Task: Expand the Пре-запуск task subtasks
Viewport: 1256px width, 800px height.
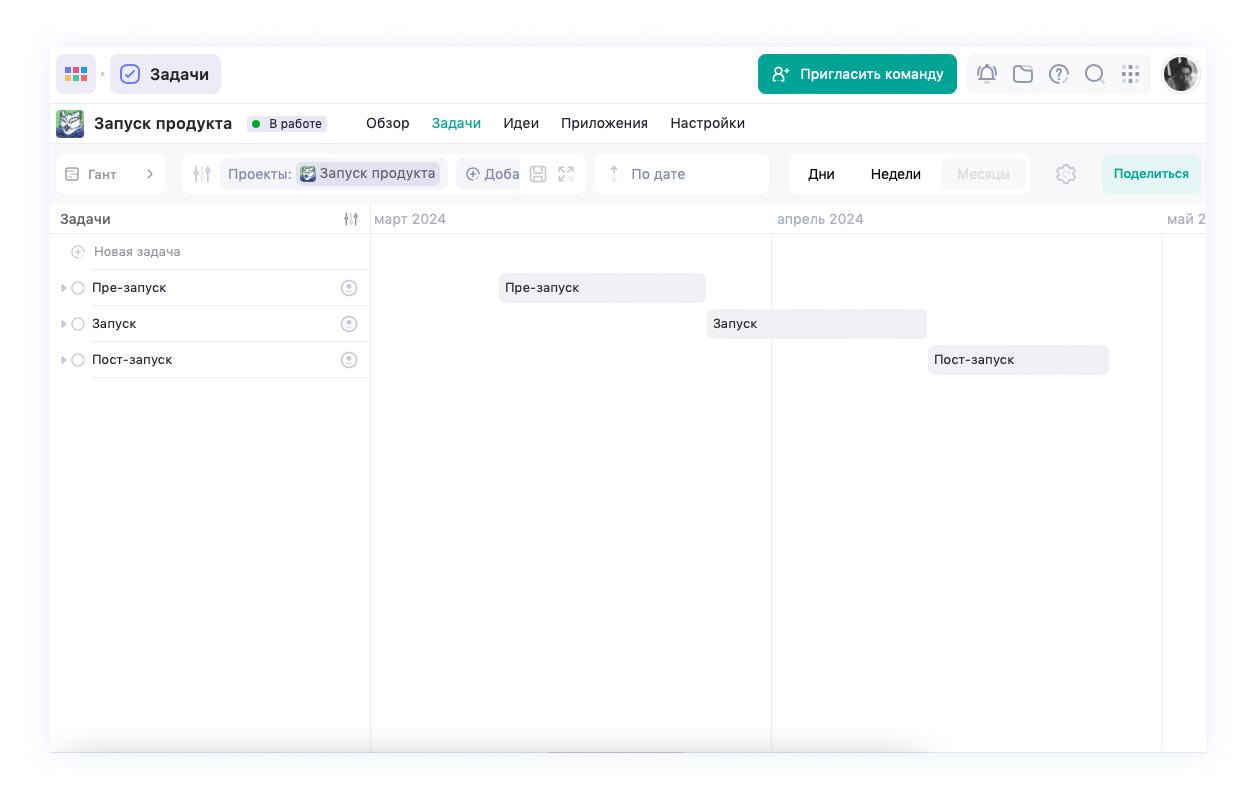Action: (64, 288)
